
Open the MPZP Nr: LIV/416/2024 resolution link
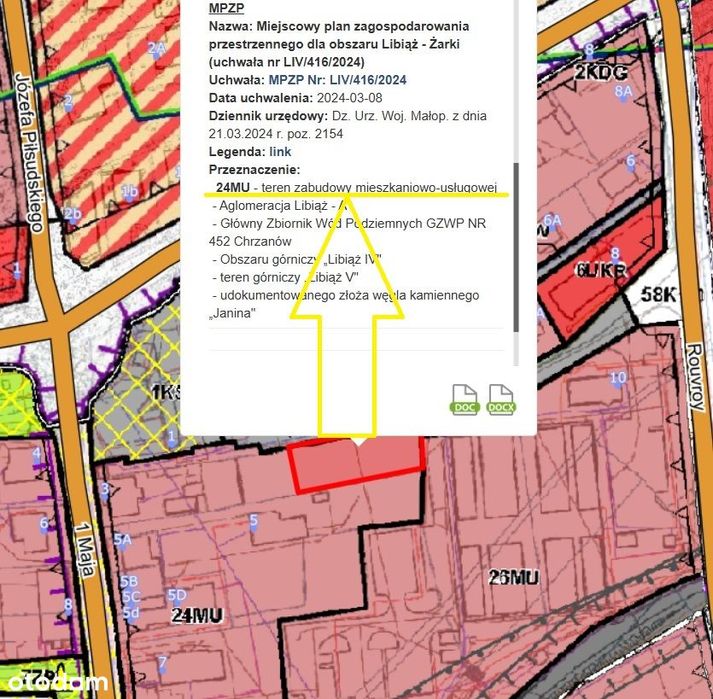[337, 80]
